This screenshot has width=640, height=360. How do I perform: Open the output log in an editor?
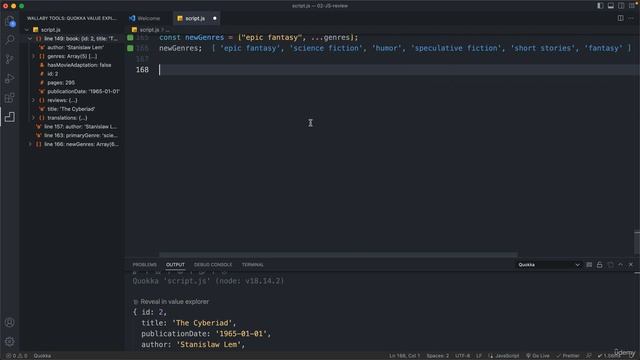click(610, 265)
